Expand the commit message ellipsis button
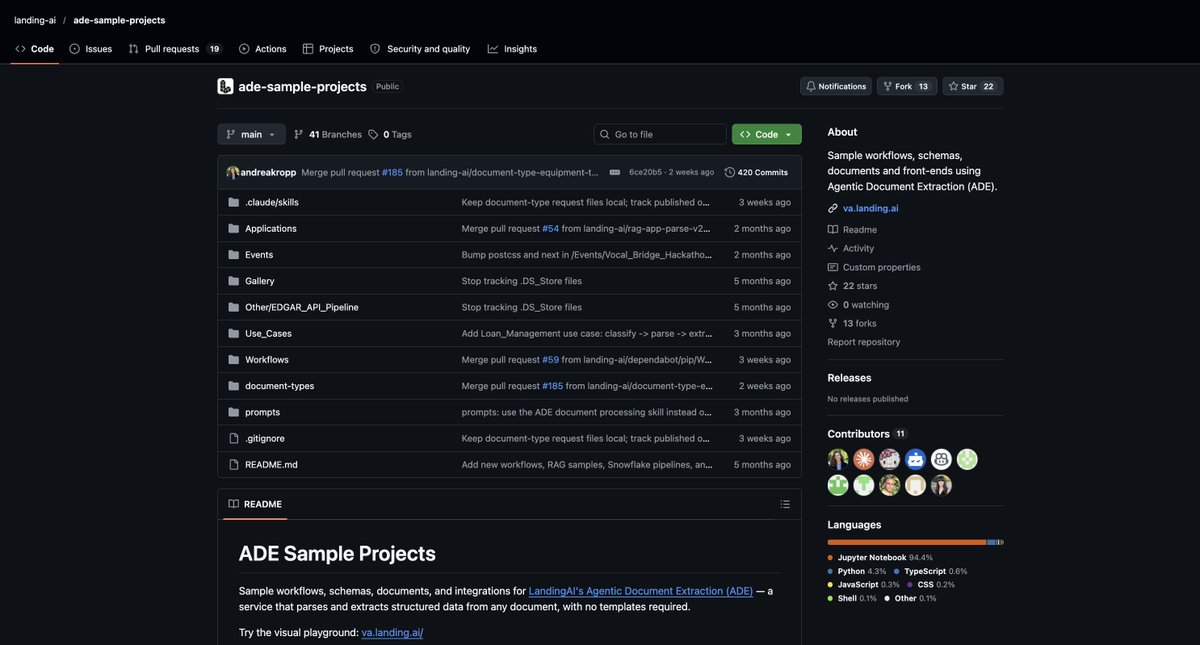Screen dimensions: 1200x645 (615, 172)
